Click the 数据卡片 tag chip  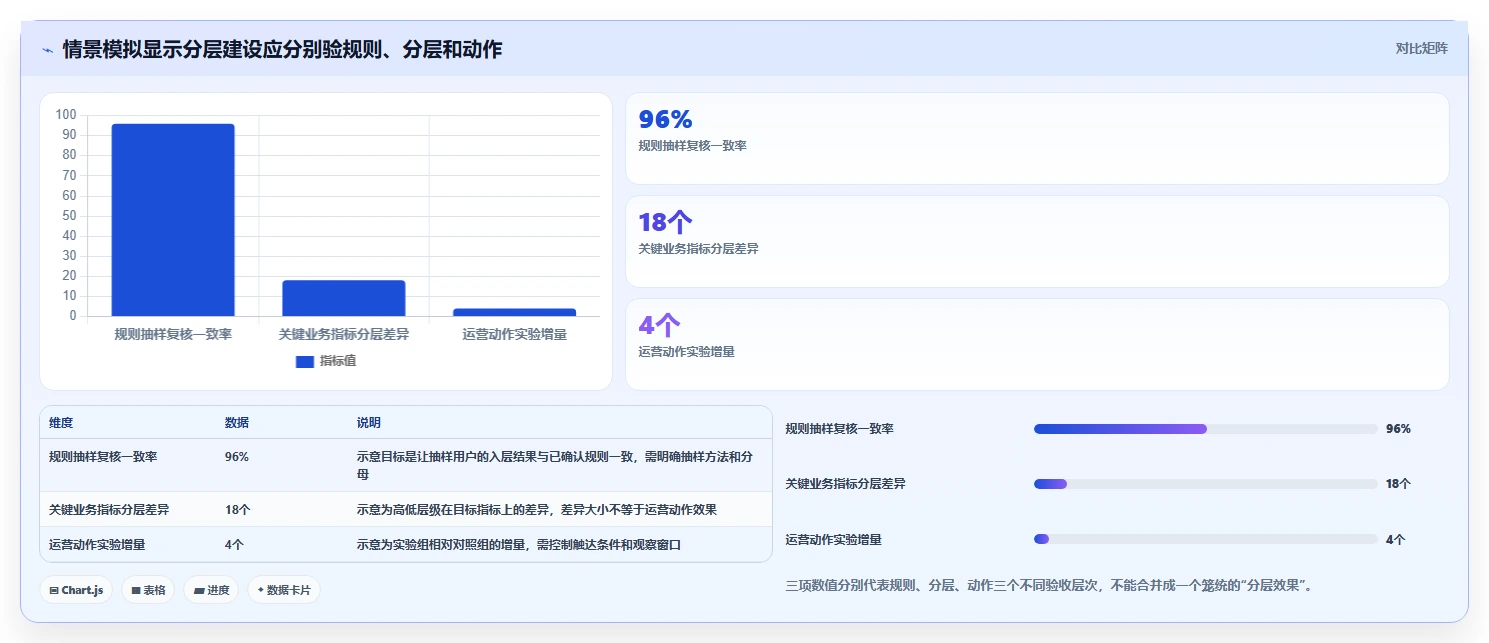(284, 590)
